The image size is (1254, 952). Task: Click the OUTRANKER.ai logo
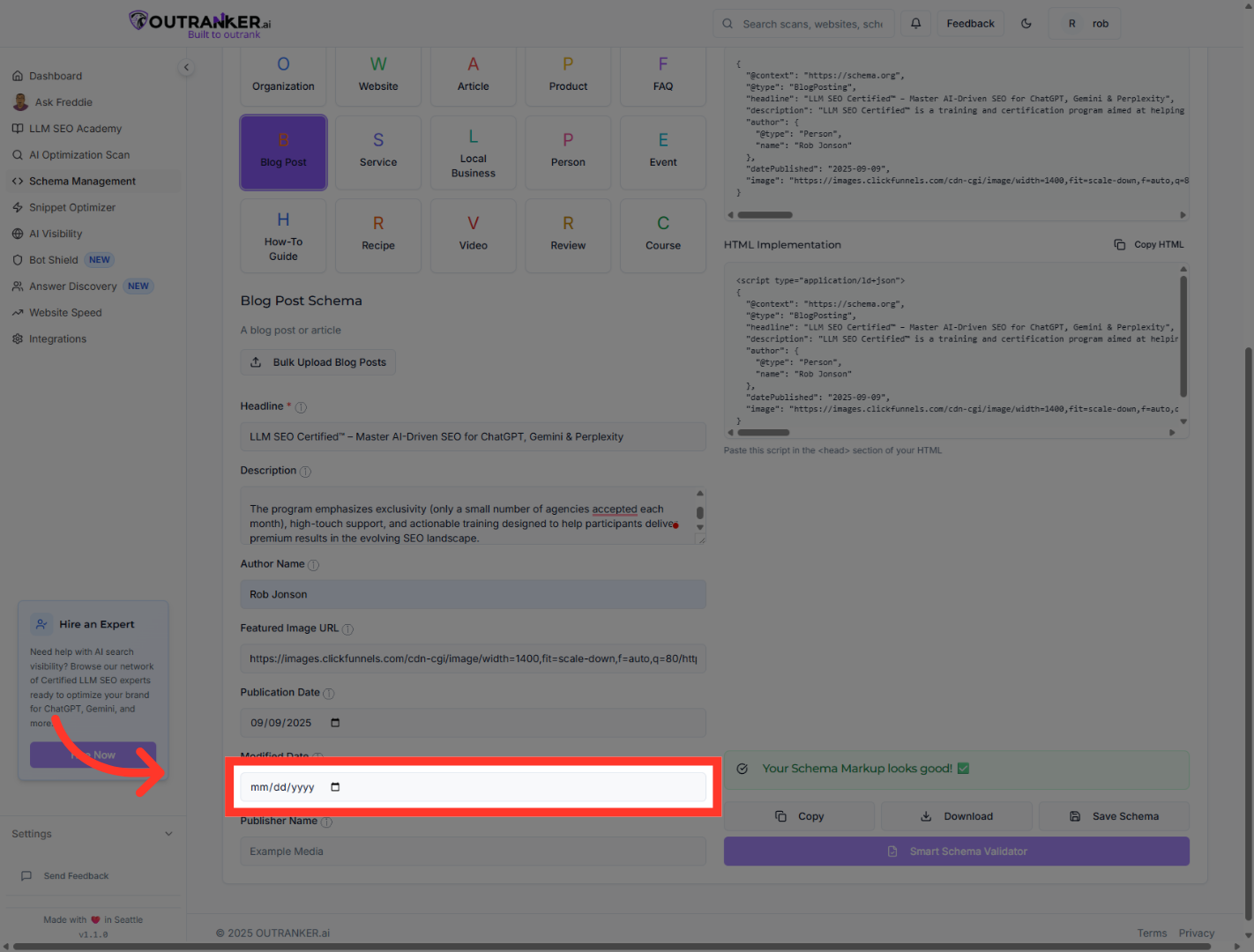201,24
